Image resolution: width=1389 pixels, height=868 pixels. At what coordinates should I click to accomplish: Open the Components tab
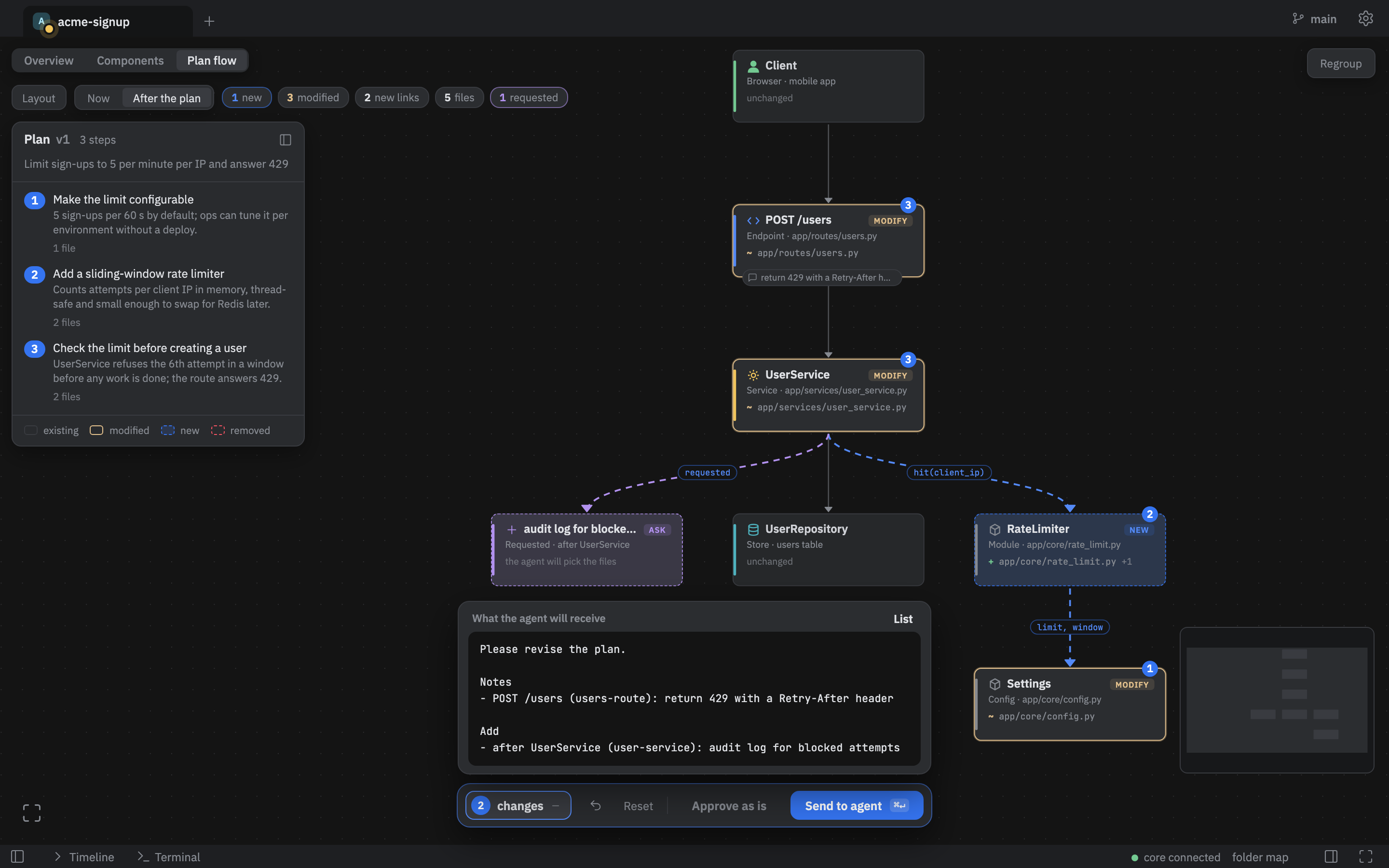[130, 60]
